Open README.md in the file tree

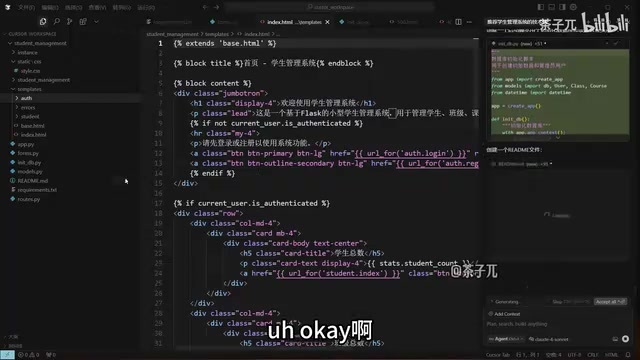coord(32,181)
